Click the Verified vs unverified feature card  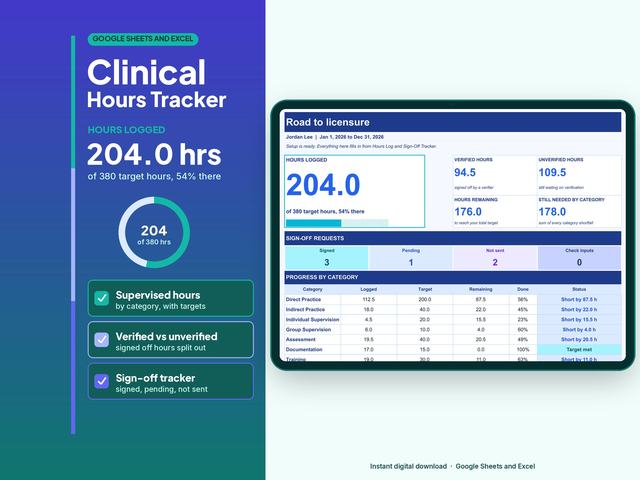tap(171, 340)
